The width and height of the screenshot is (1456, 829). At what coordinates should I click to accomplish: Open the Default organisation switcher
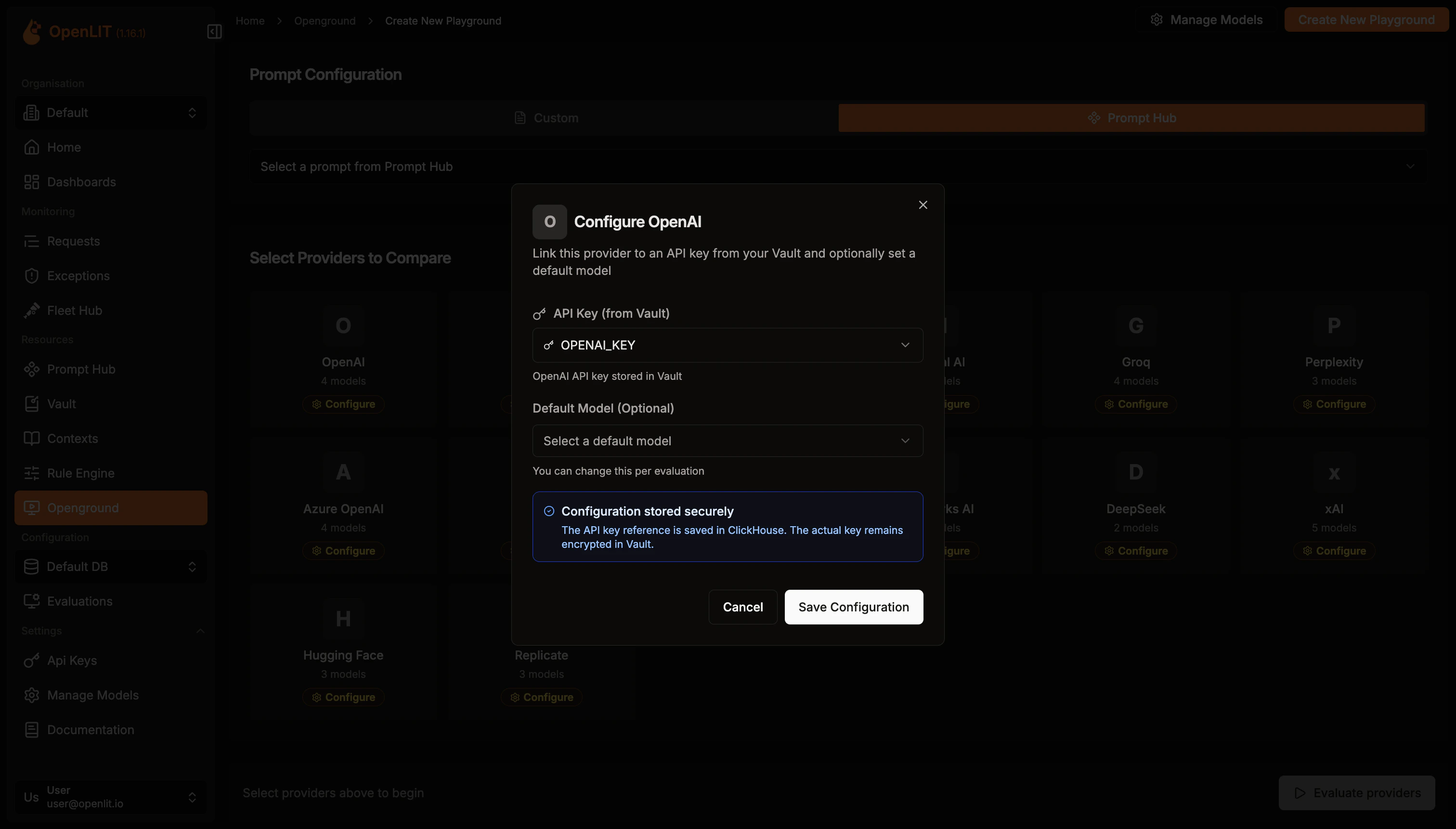pos(111,113)
